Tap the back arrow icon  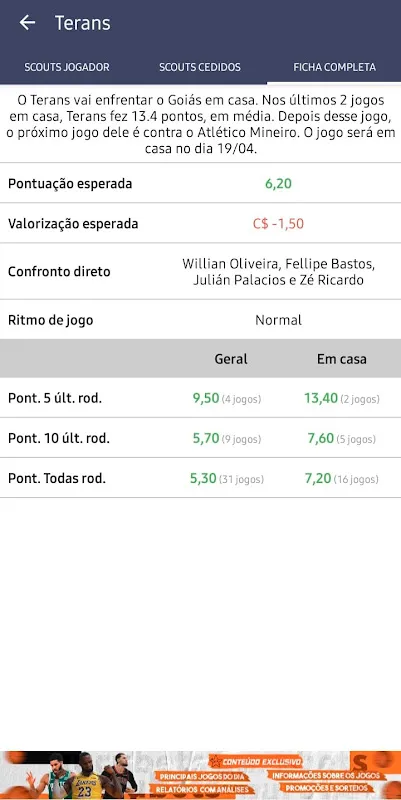pos(27,22)
